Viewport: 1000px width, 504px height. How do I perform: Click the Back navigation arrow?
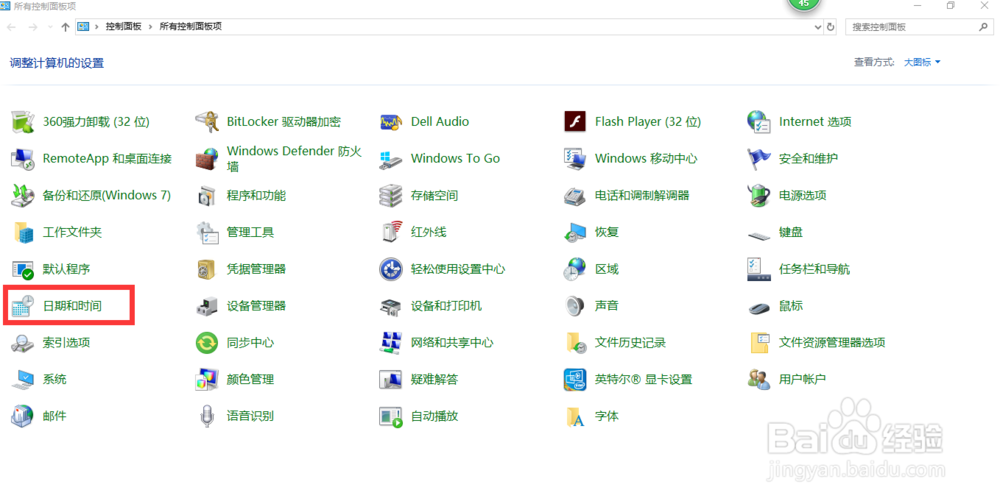[11, 27]
